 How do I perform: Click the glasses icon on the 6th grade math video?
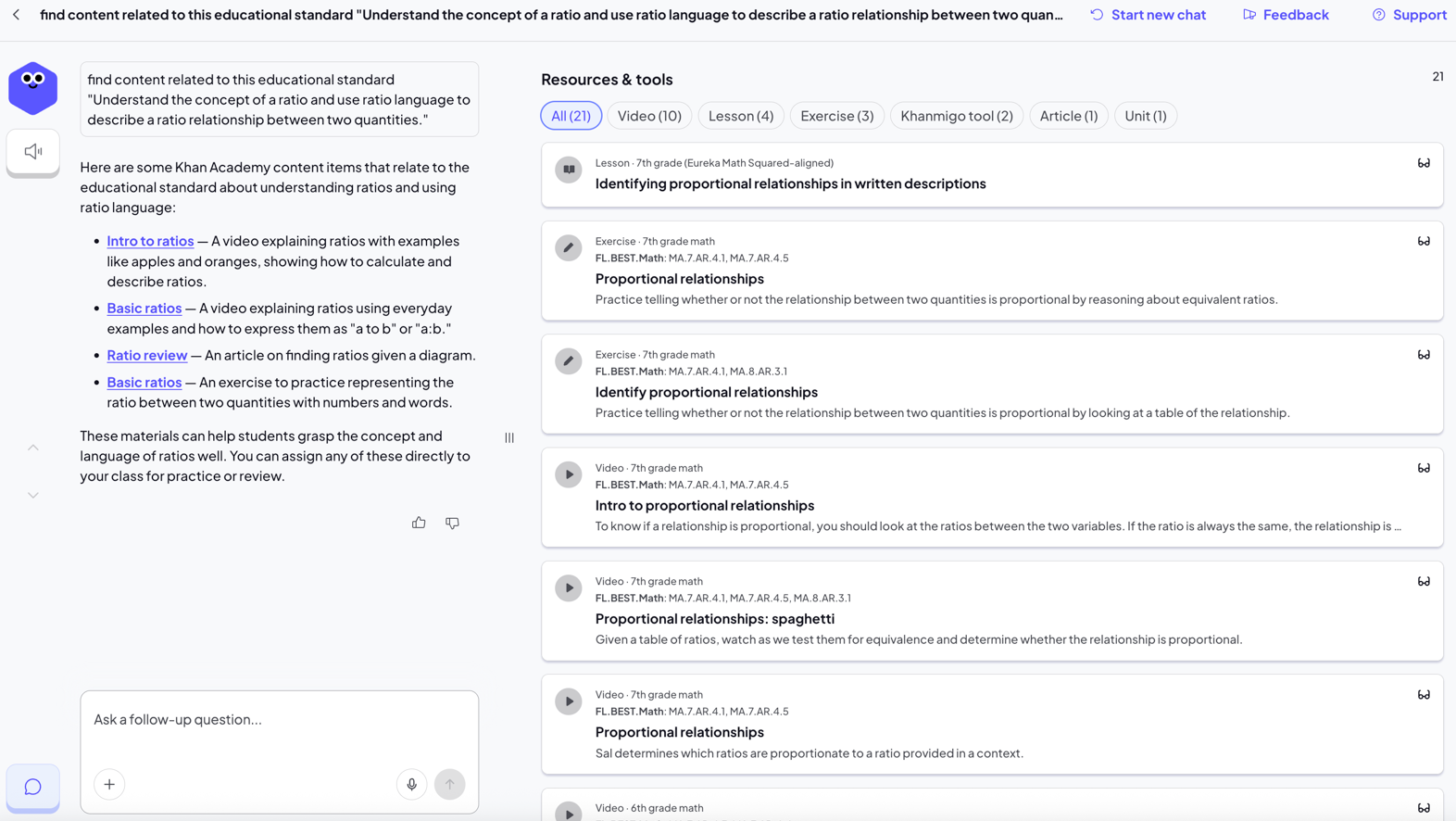click(1424, 808)
